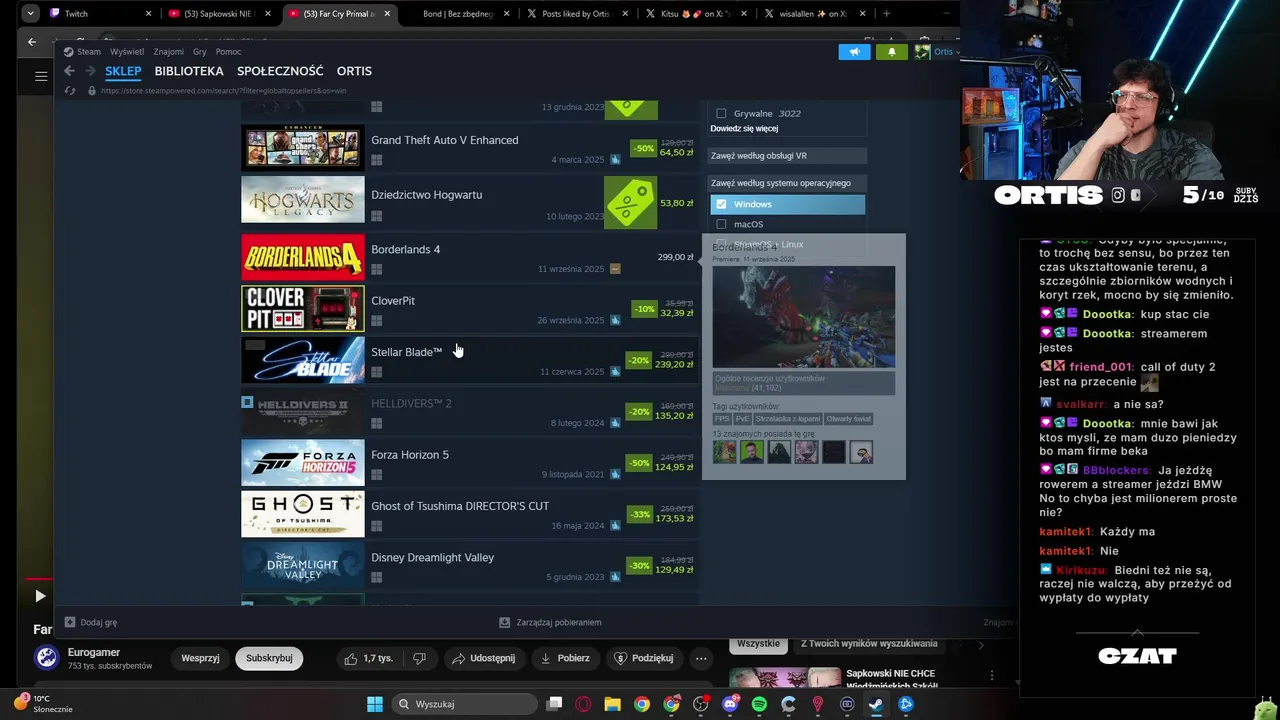Open Google Chrome from the taskbar
The image size is (1280, 720).
642,704
